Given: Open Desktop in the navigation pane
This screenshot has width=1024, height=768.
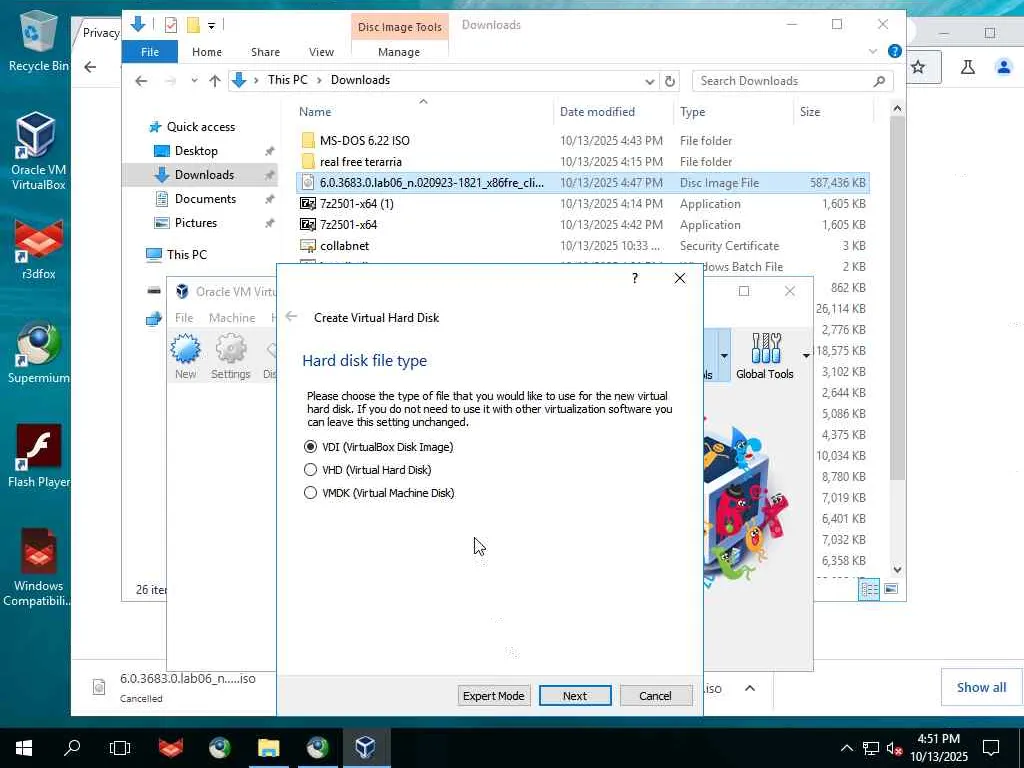Looking at the screenshot, I should click(x=196, y=151).
